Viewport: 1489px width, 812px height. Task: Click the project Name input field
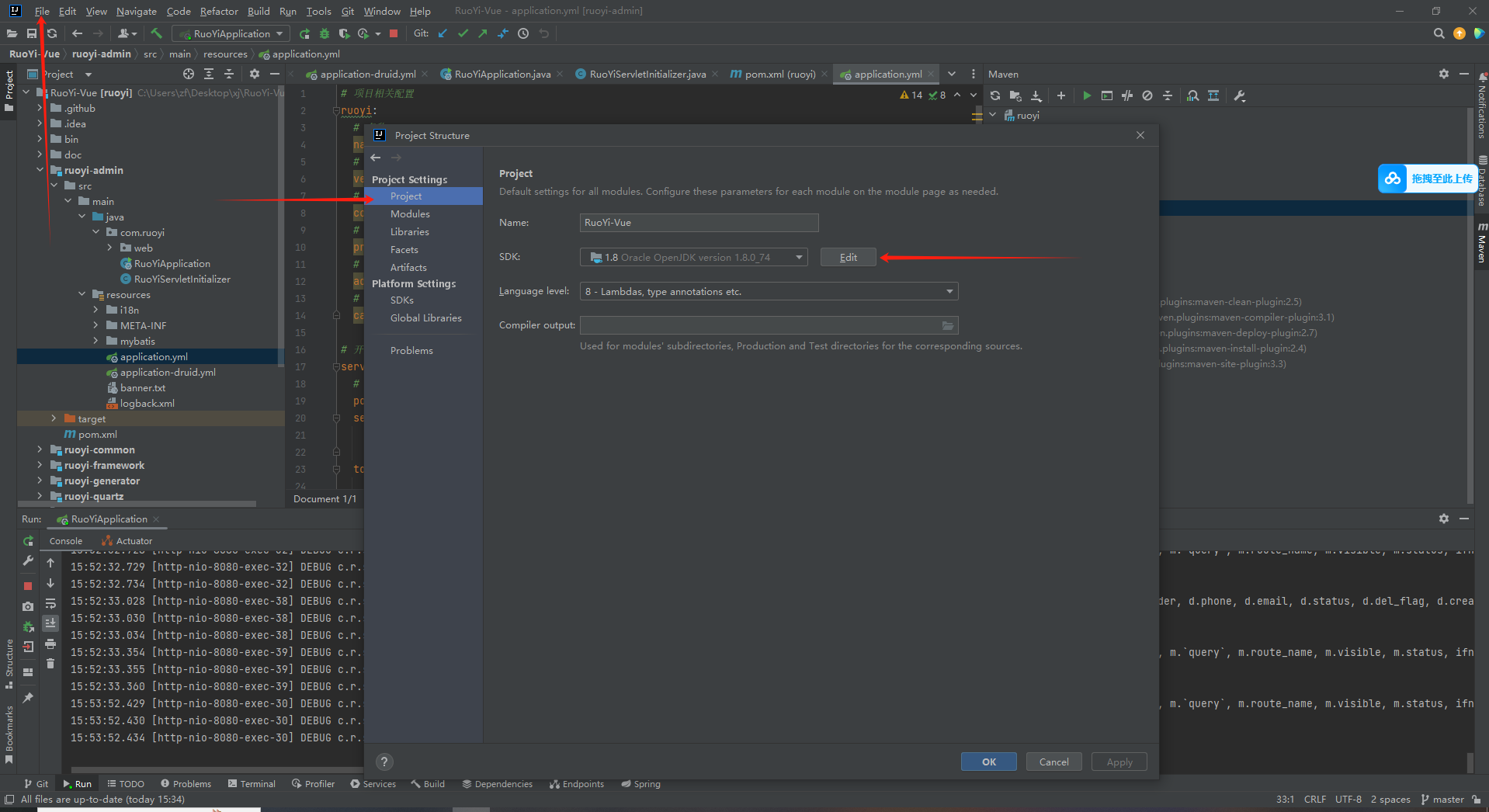(x=699, y=222)
